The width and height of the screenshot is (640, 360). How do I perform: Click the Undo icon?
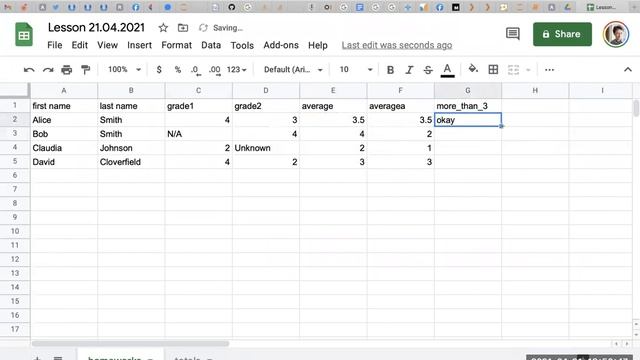coord(29,70)
